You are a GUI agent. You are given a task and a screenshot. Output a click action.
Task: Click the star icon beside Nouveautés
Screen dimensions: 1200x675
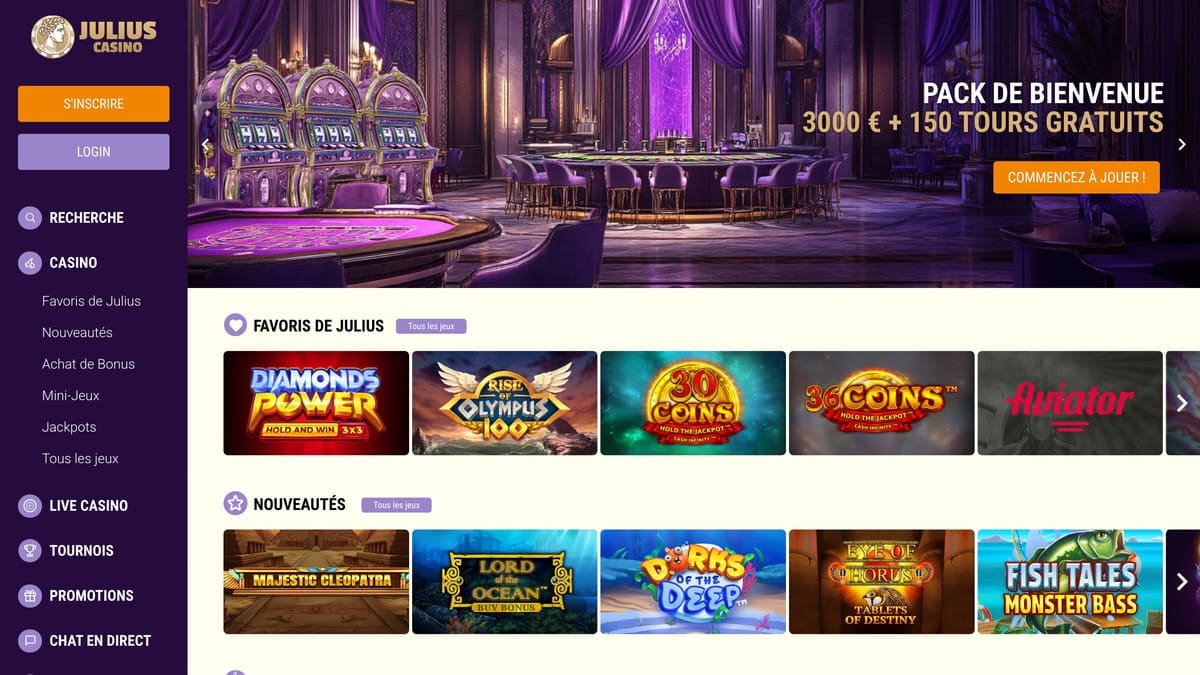tap(235, 504)
